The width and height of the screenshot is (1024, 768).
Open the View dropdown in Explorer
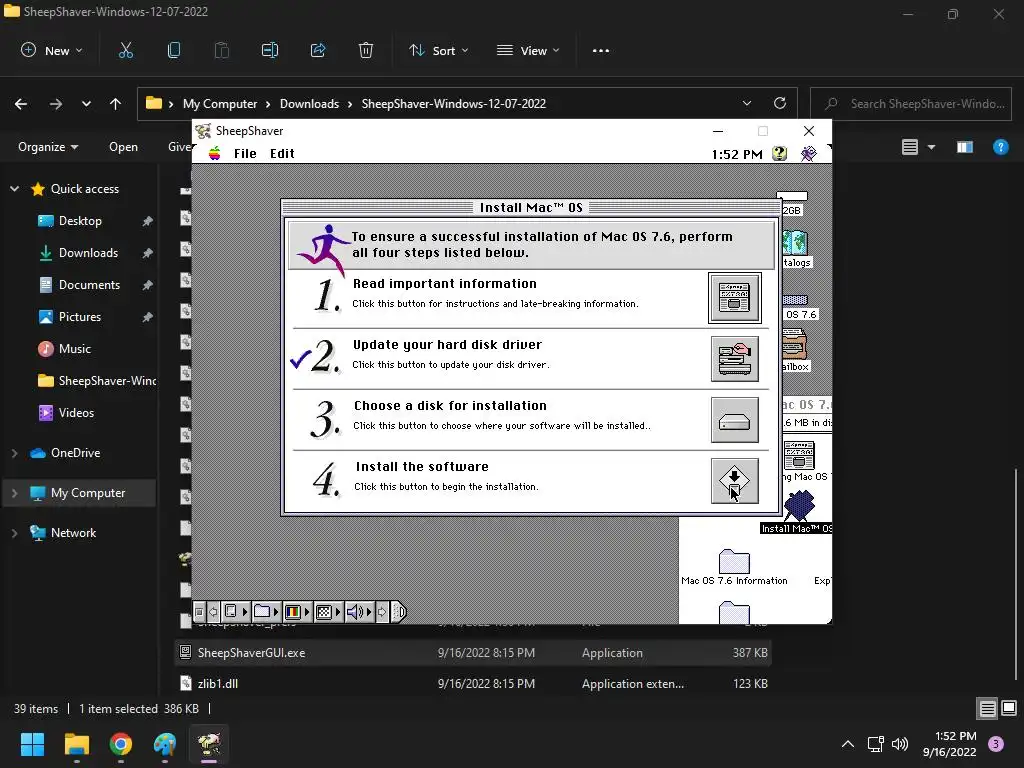pos(528,50)
